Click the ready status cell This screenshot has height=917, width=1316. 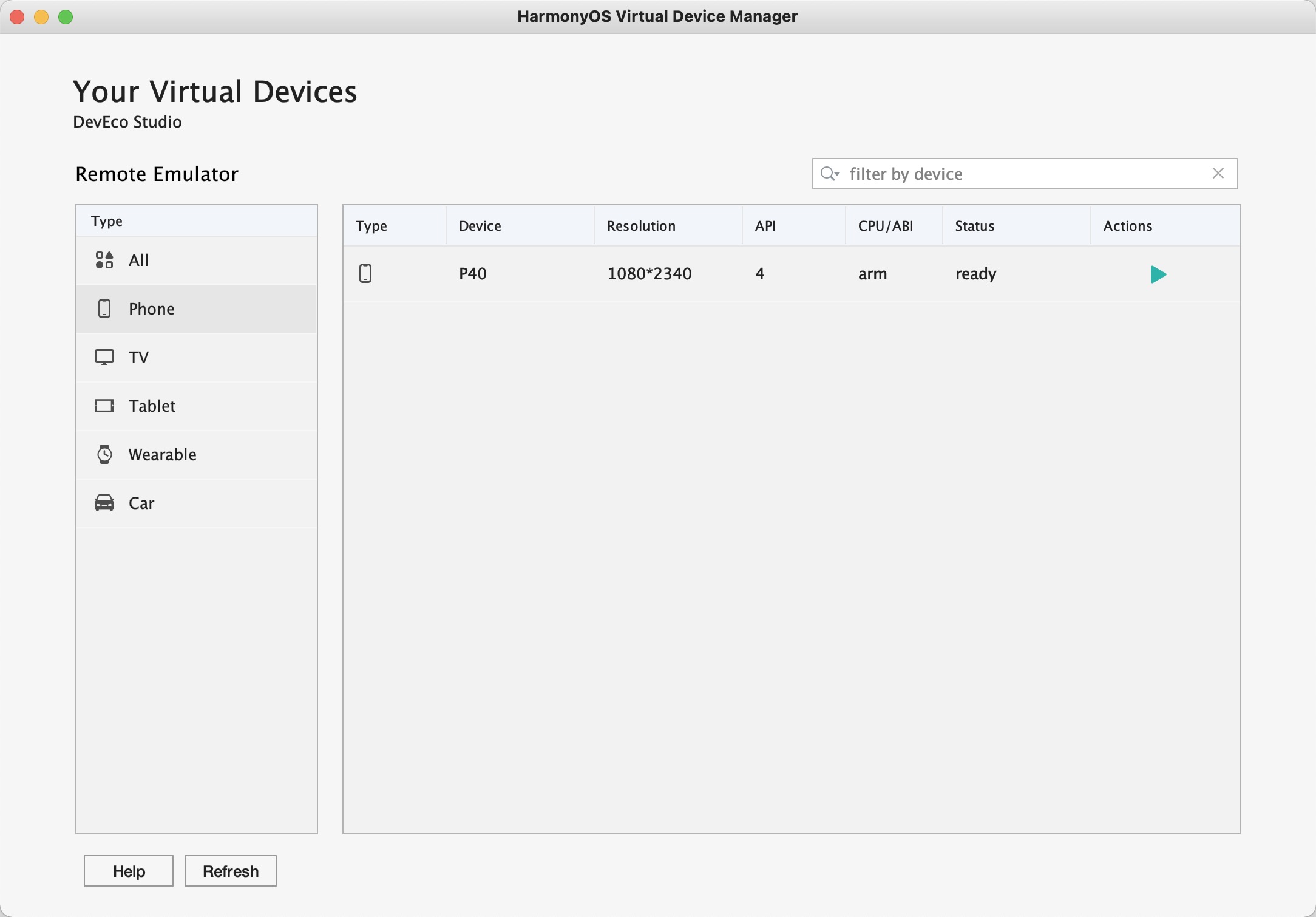(976, 274)
